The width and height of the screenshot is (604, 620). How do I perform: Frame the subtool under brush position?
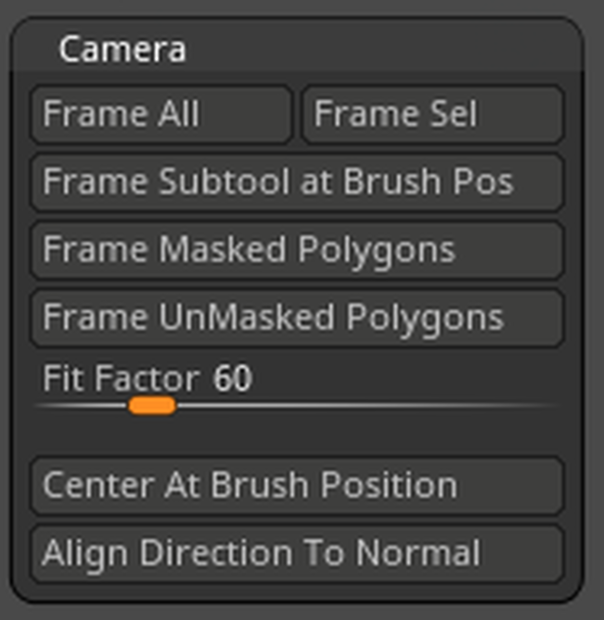pyautogui.click(x=297, y=182)
